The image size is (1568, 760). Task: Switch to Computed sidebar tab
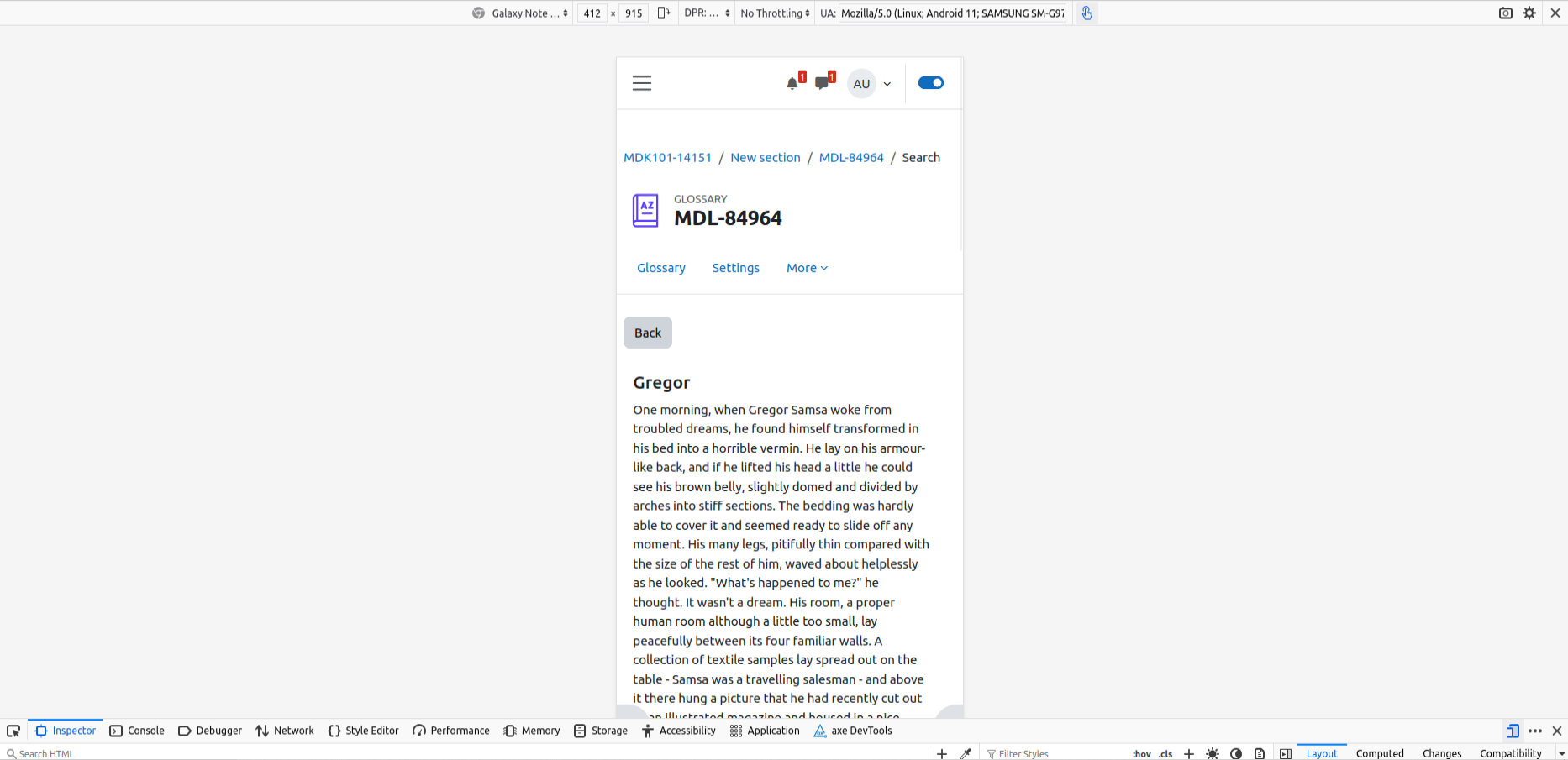tap(1380, 753)
